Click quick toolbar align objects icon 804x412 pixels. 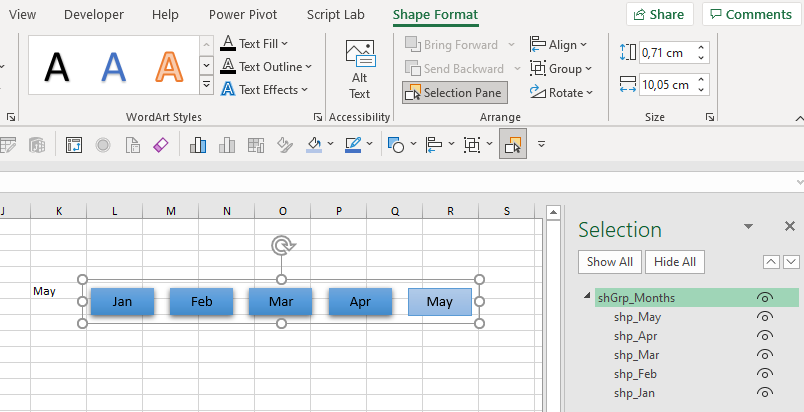coord(434,145)
